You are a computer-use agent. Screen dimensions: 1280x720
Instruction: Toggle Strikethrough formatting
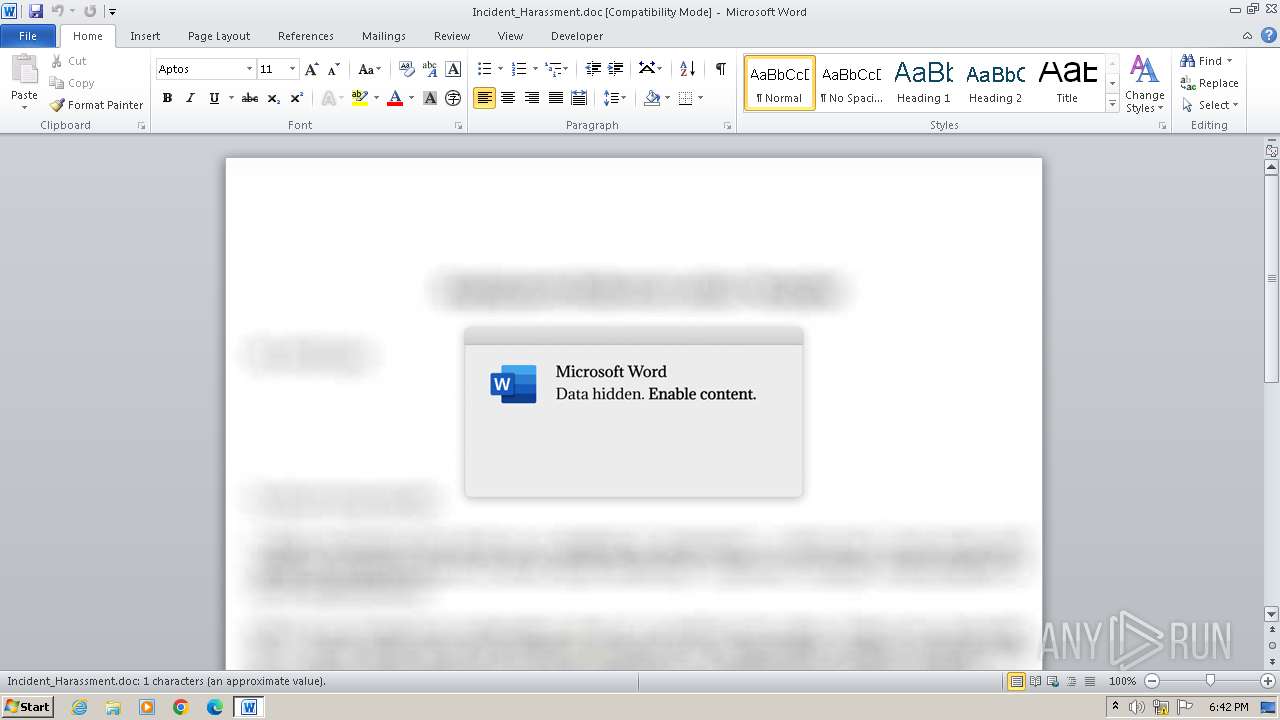click(250, 98)
